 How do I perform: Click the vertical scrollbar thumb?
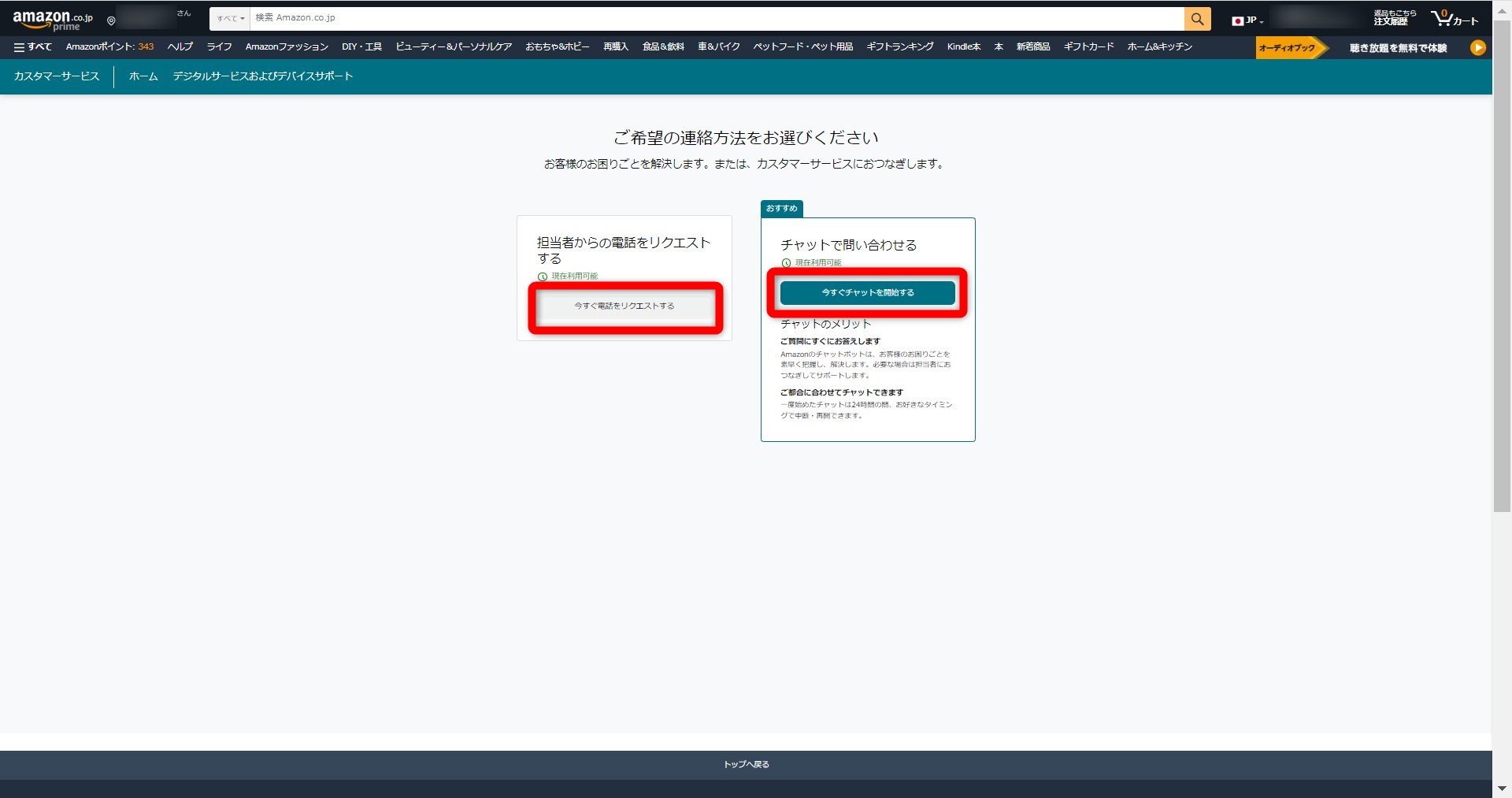[x=1502, y=267]
